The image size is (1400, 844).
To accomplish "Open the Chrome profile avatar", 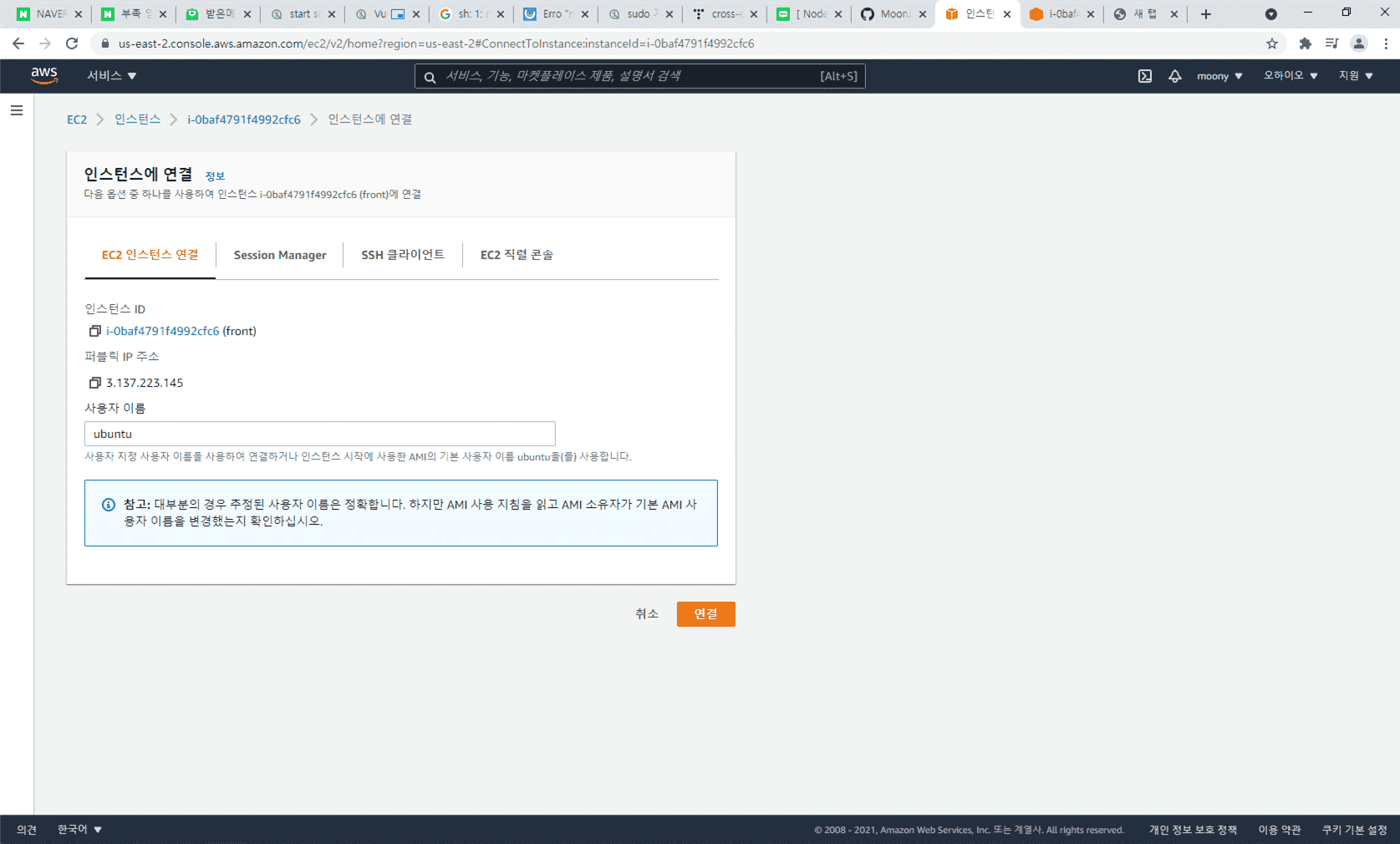I will click(1359, 43).
